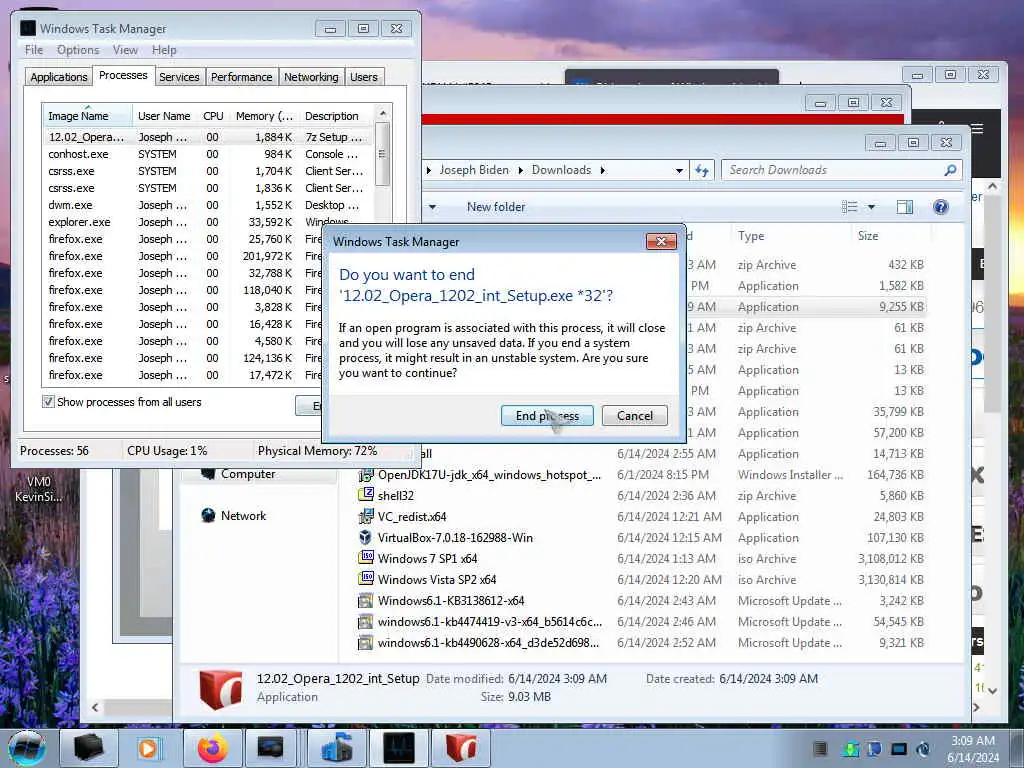Open the Networking tab
The height and width of the screenshot is (768, 1024).
(x=311, y=77)
